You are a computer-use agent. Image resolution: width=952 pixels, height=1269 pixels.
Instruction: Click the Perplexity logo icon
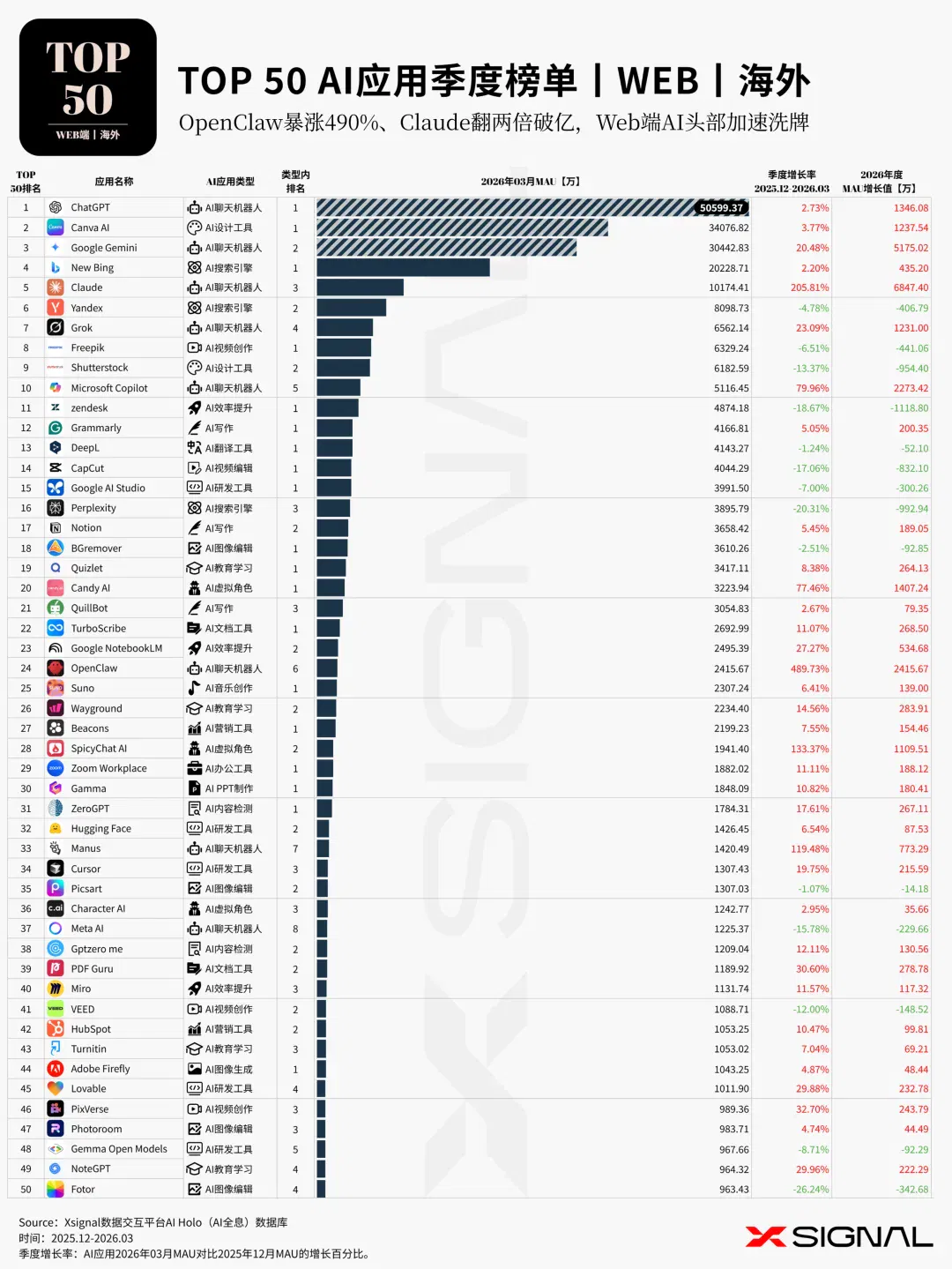click(55, 508)
